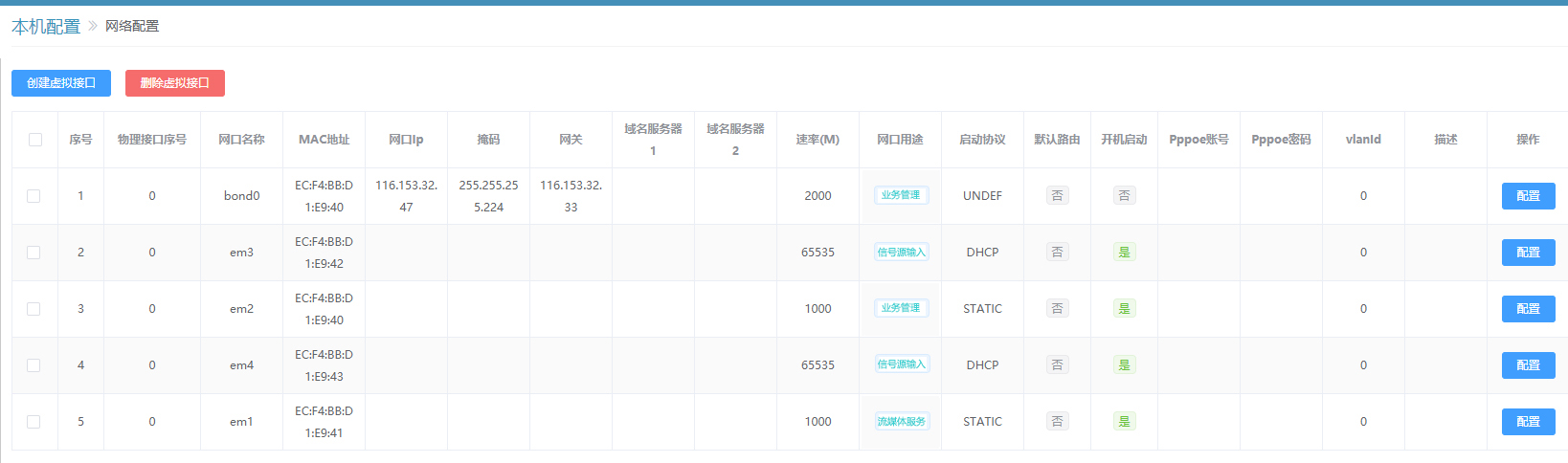Select the em4 row checkbox
The height and width of the screenshot is (463, 1568).
[34, 365]
